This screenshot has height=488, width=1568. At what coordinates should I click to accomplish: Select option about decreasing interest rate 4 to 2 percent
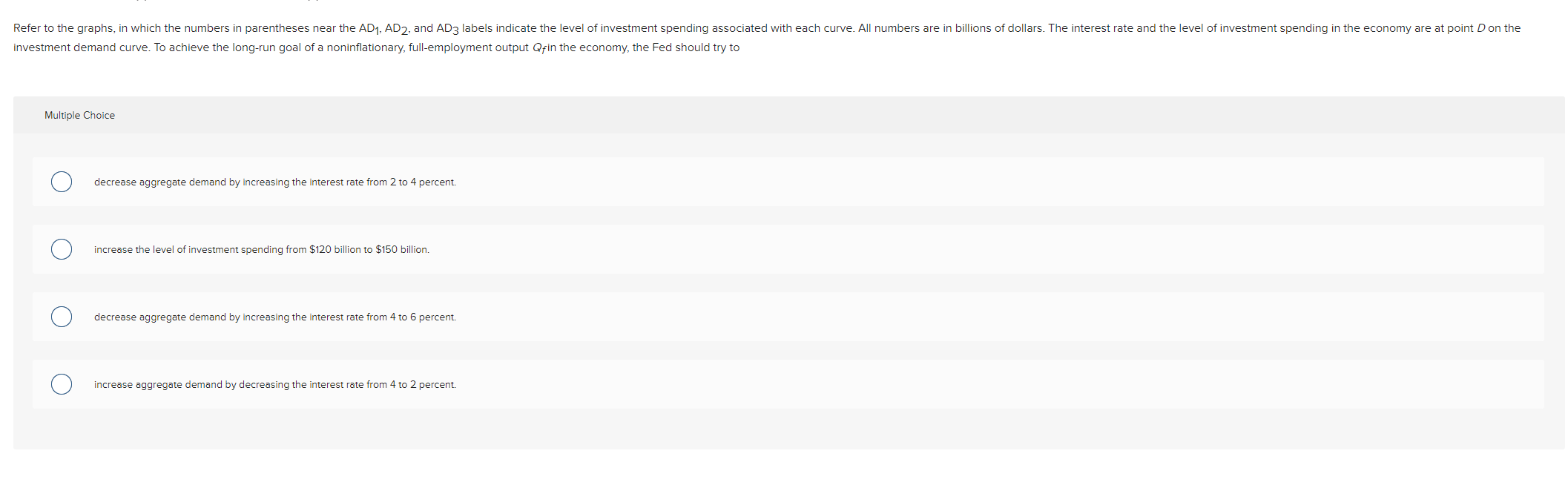click(62, 384)
